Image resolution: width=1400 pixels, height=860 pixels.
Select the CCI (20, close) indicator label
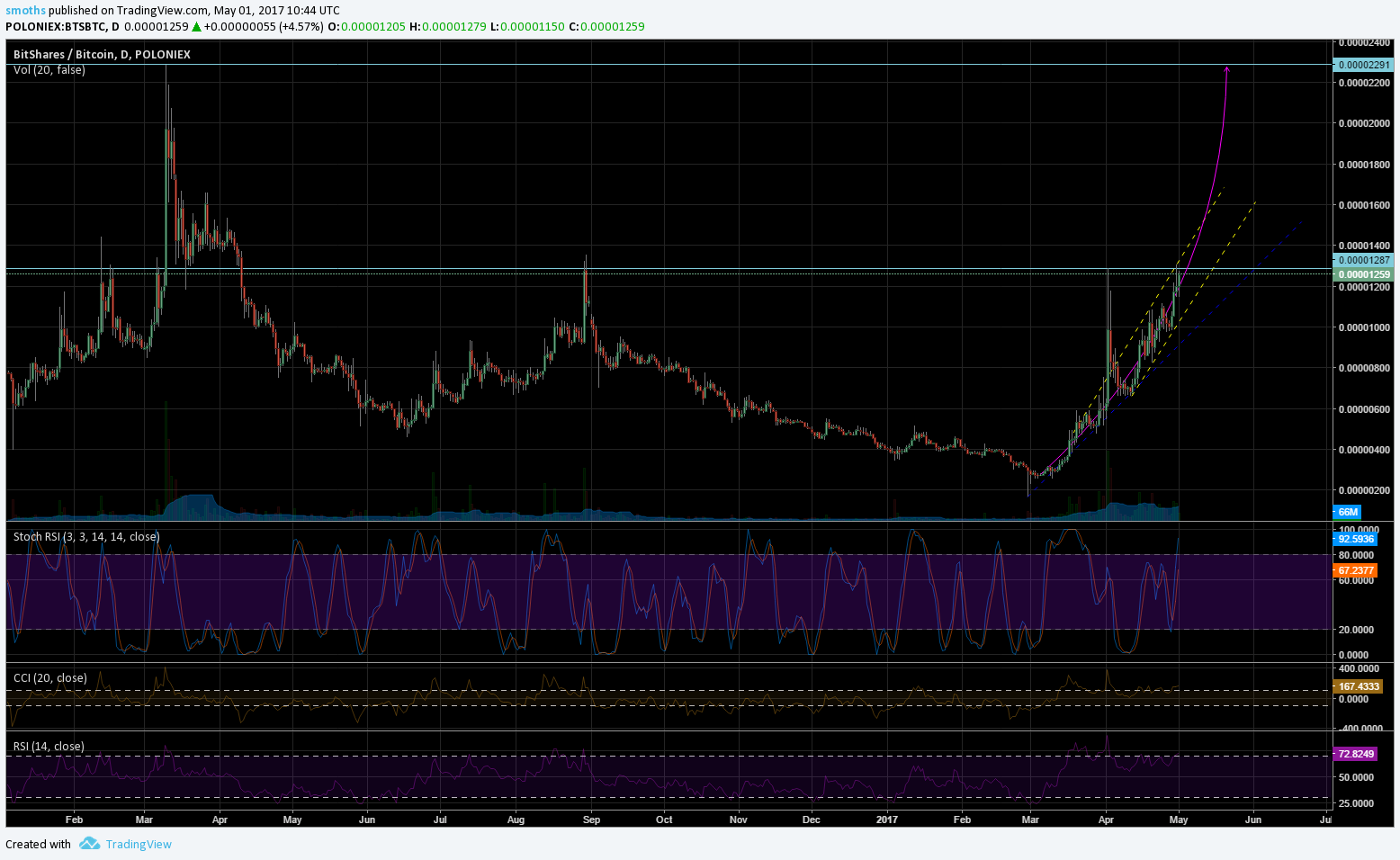[x=50, y=677]
